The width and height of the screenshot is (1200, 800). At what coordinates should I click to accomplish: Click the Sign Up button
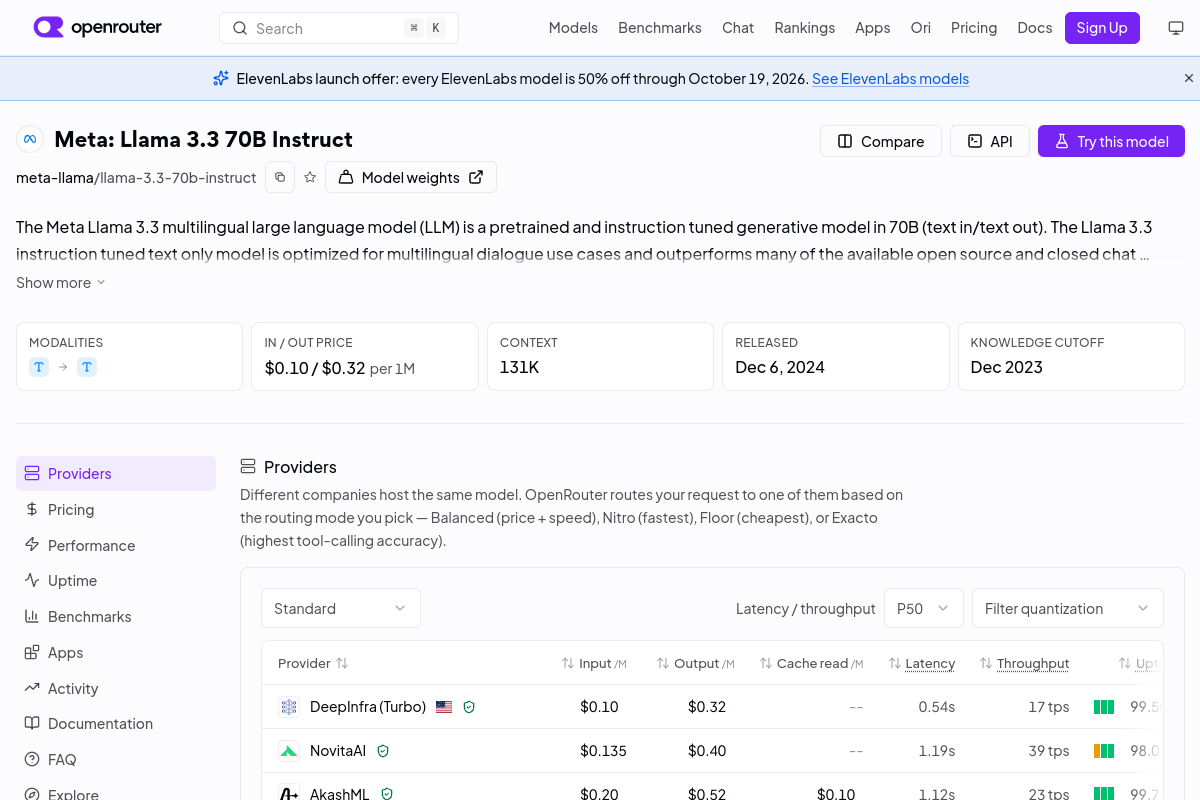pos(1102,28)
